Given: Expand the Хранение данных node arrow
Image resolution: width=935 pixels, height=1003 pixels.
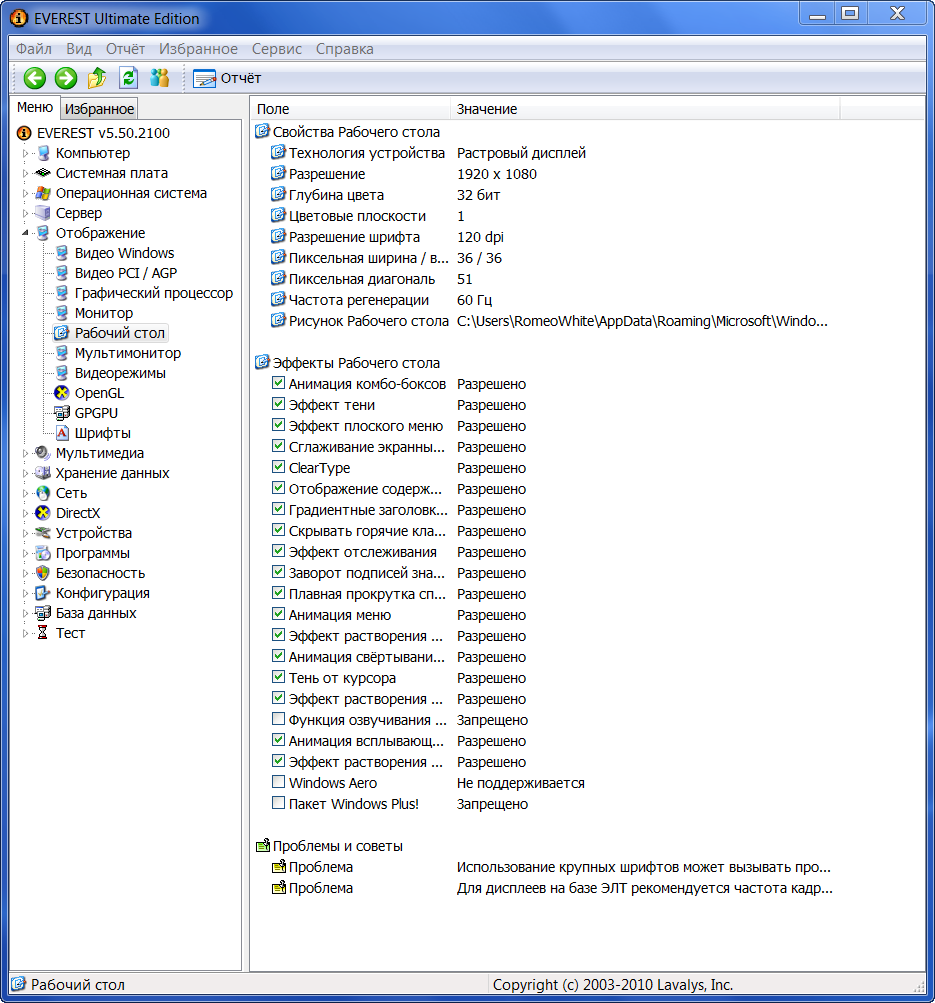Looking at the screenshot, I should point(26,473).
